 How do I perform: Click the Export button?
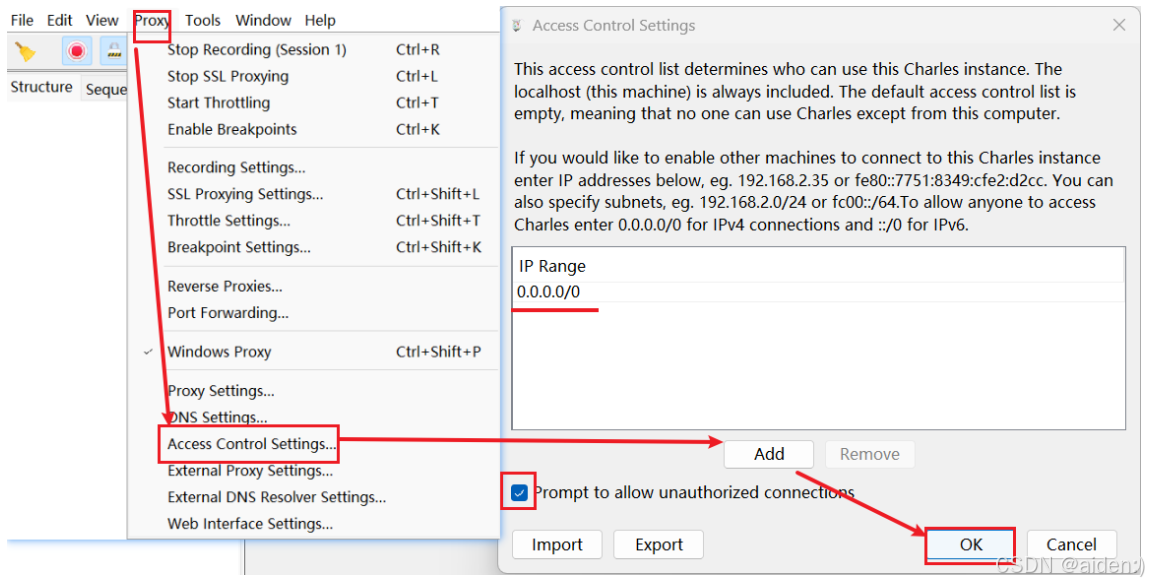tap(659, 545)
